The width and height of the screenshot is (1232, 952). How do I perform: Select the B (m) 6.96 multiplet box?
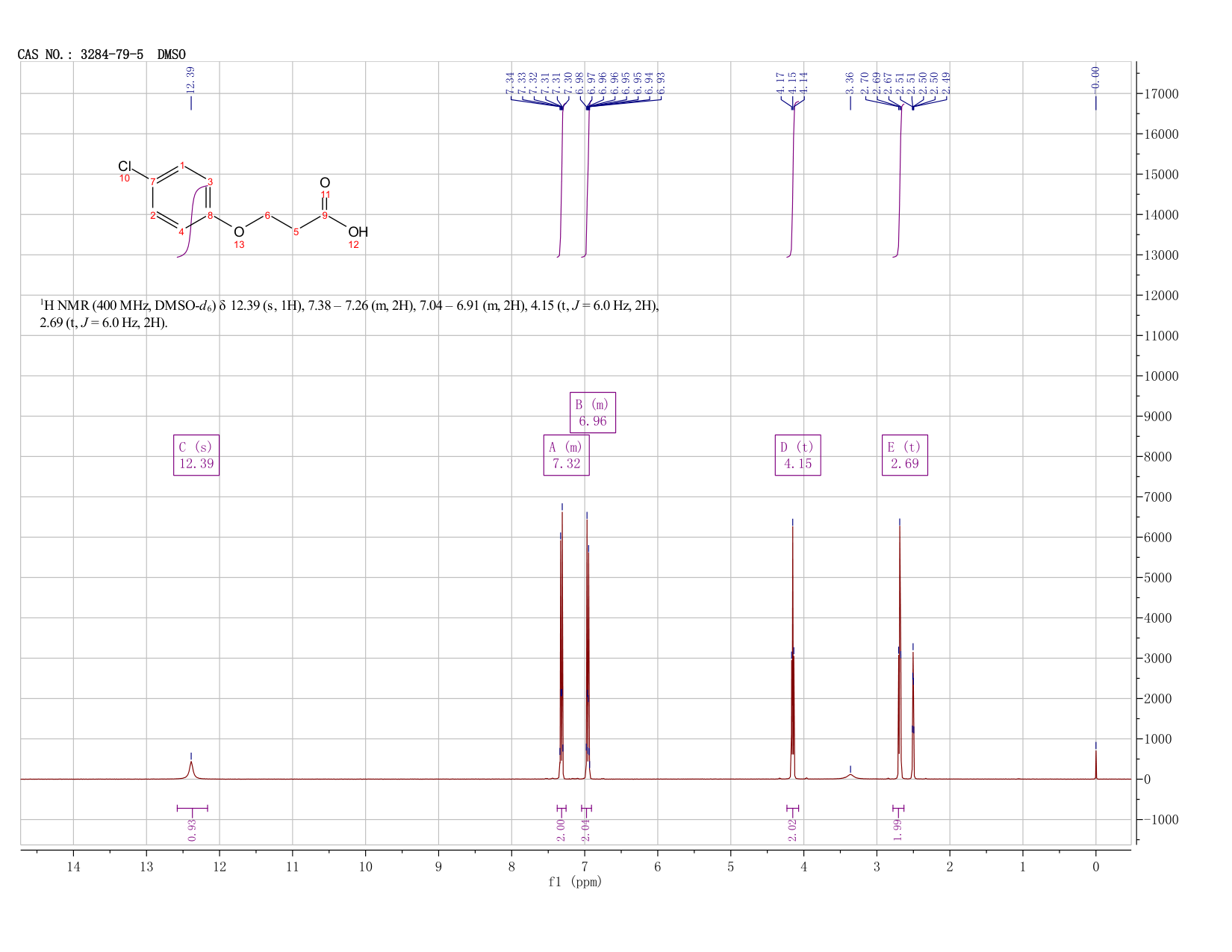coord(593,412)
